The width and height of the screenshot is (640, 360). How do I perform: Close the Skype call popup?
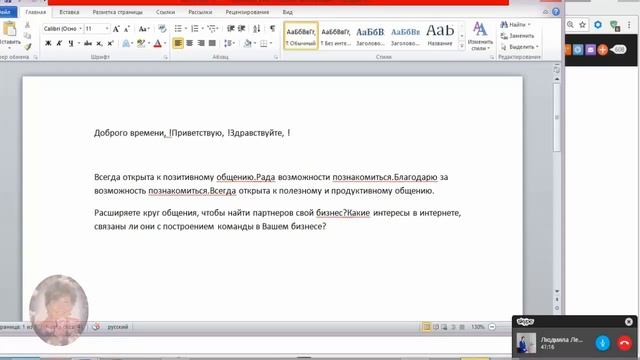pos(629,322)
